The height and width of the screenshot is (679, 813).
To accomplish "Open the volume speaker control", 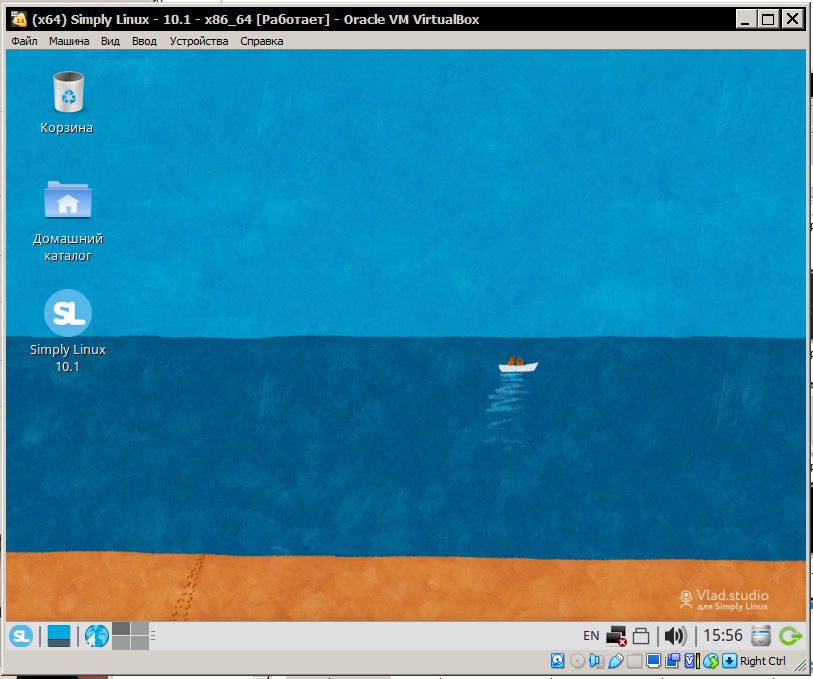I will point(675,636).
